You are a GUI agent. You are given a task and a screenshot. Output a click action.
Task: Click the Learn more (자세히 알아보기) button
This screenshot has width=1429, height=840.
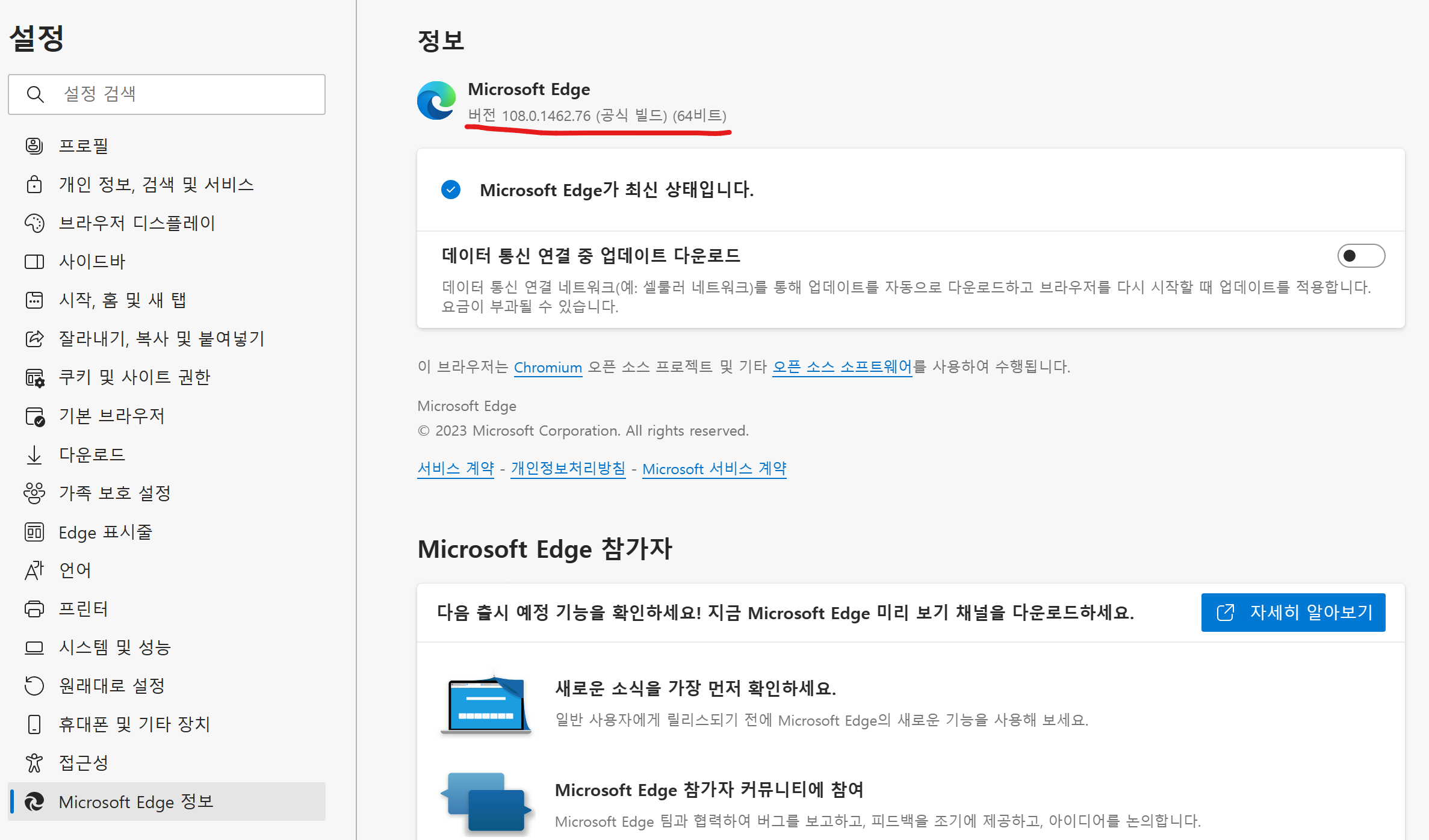1293,613
